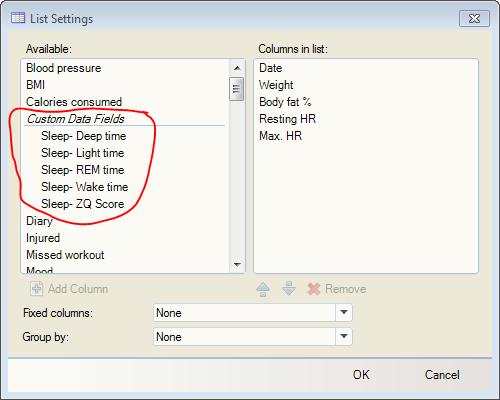
Task: Select Body fat % column entry
Action: tap(285, 102)
